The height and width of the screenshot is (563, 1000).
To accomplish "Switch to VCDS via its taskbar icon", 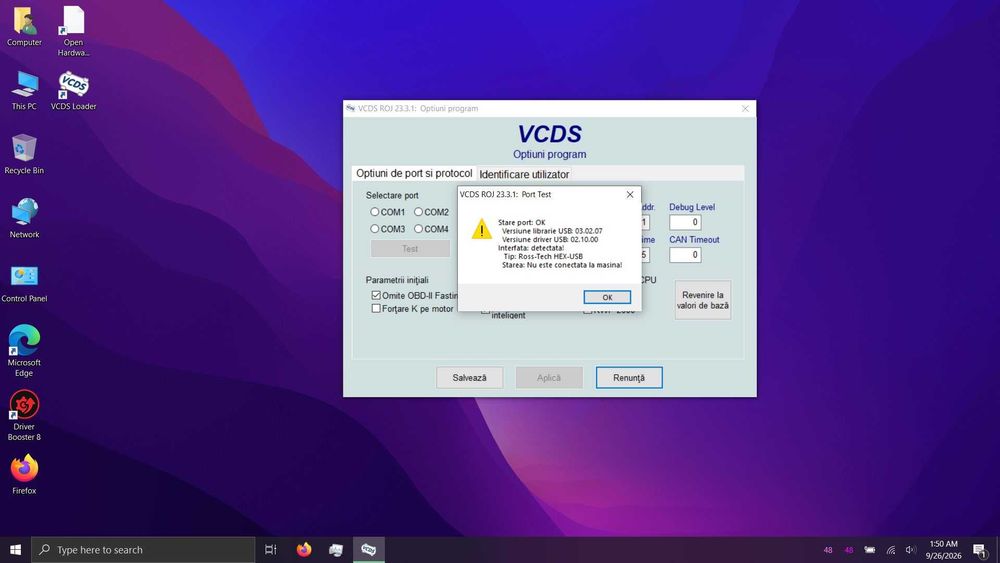I will tap(369, 550).
